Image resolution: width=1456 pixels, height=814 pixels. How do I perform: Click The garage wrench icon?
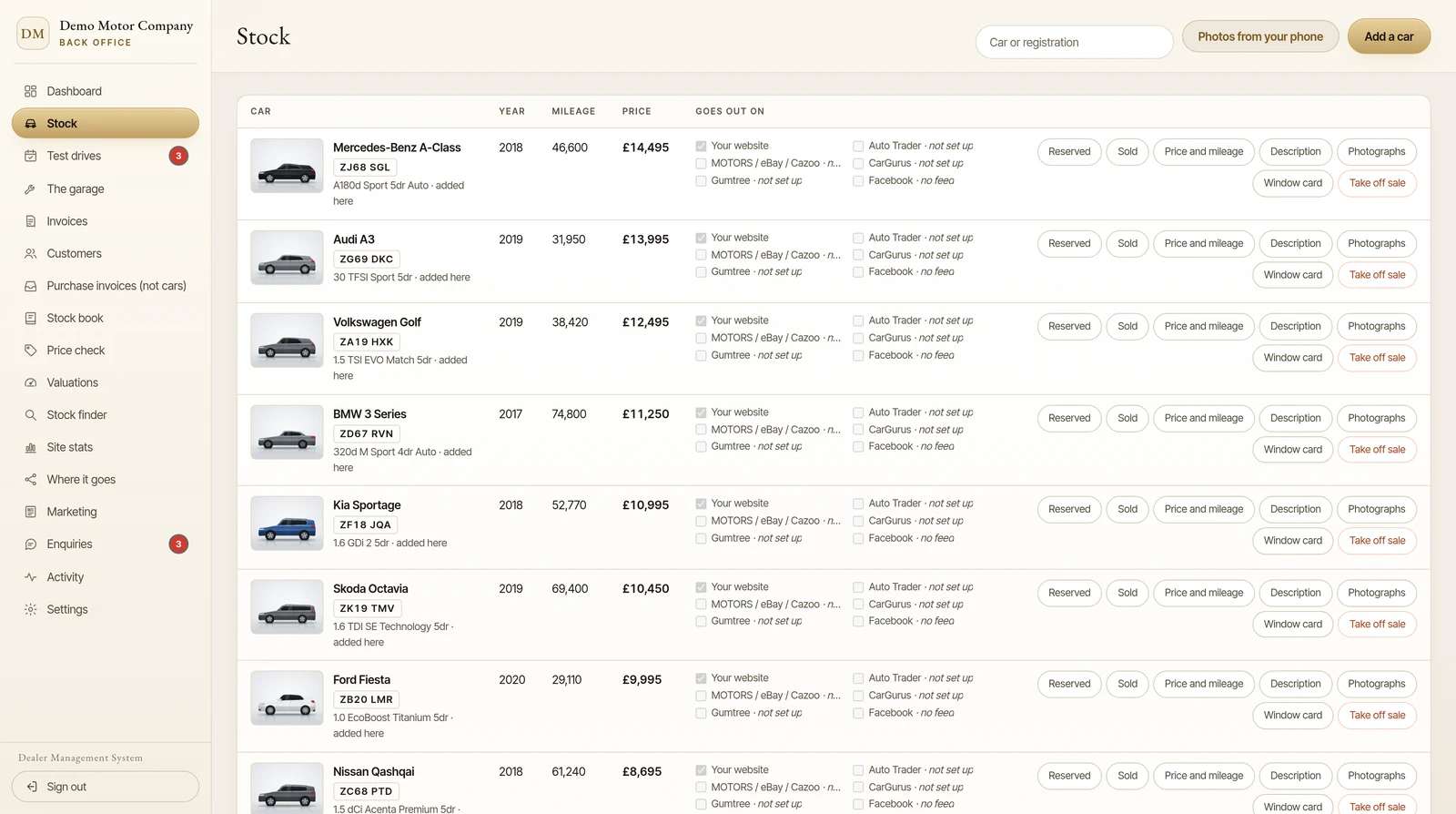click(30, 189)
